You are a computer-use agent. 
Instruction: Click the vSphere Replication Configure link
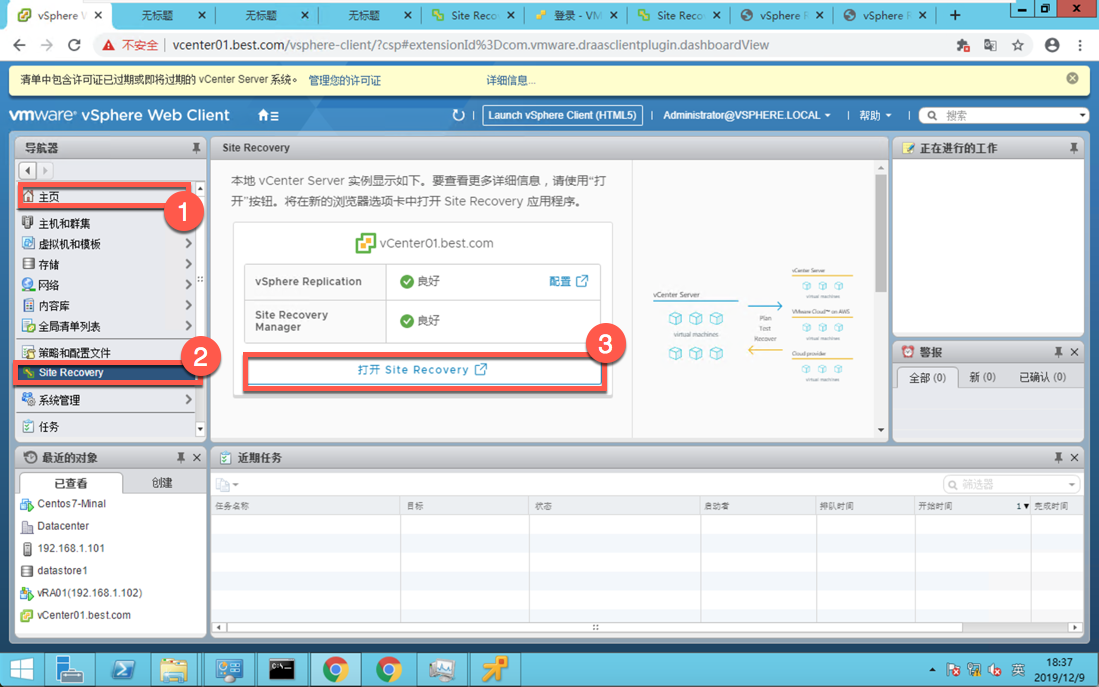click(x=568, y=281)
